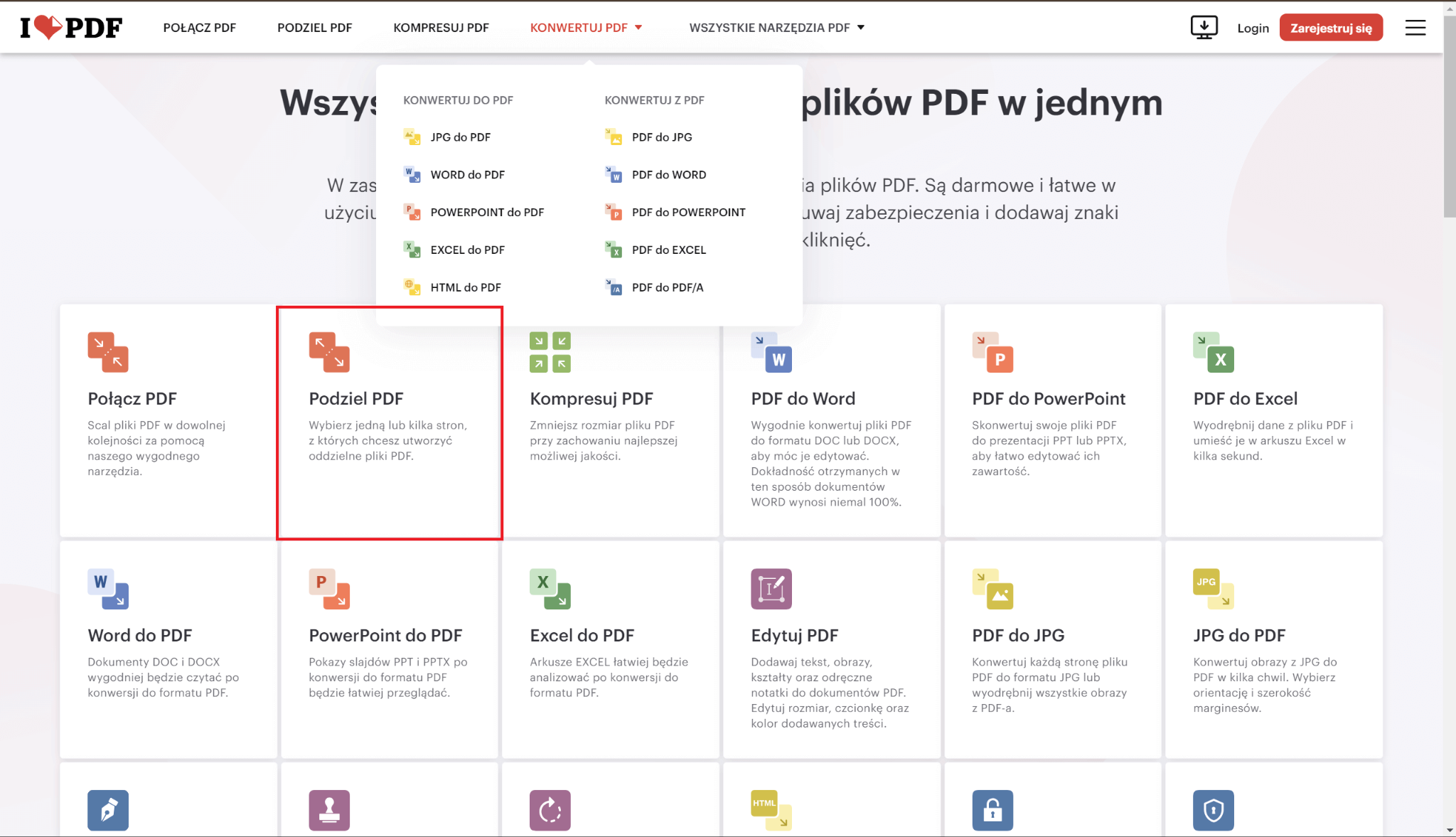Screen dimensions: 1456x837
Task: Select the padlock unlock PDF icon
Action: point(993,810)
